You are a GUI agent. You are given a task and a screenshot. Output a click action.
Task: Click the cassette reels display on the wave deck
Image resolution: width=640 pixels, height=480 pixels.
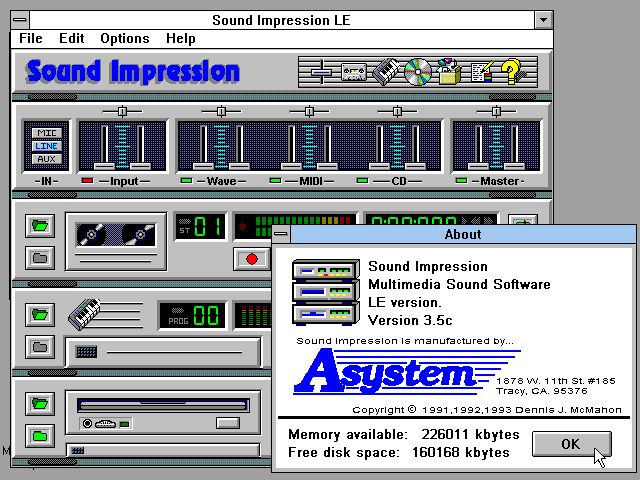click(116, 235)
